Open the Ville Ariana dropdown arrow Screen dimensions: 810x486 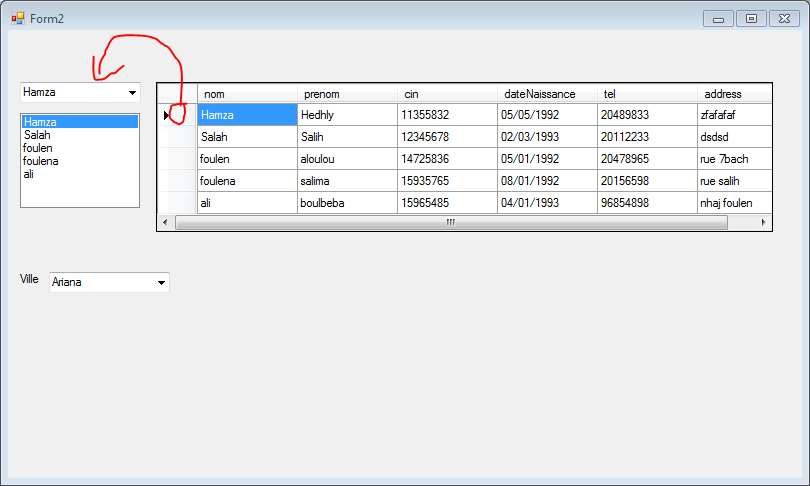(x=161, y=283)
